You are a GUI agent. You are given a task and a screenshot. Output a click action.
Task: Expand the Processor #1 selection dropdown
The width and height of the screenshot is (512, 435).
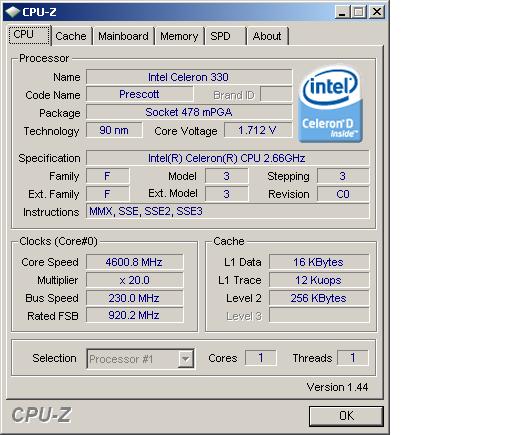coord(185,359)
